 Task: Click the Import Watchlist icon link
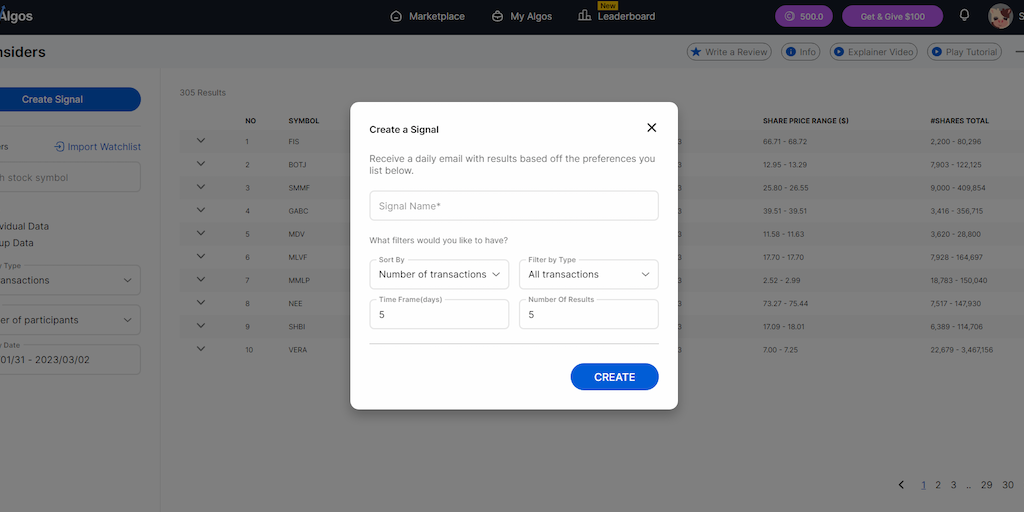coord(97,147)
